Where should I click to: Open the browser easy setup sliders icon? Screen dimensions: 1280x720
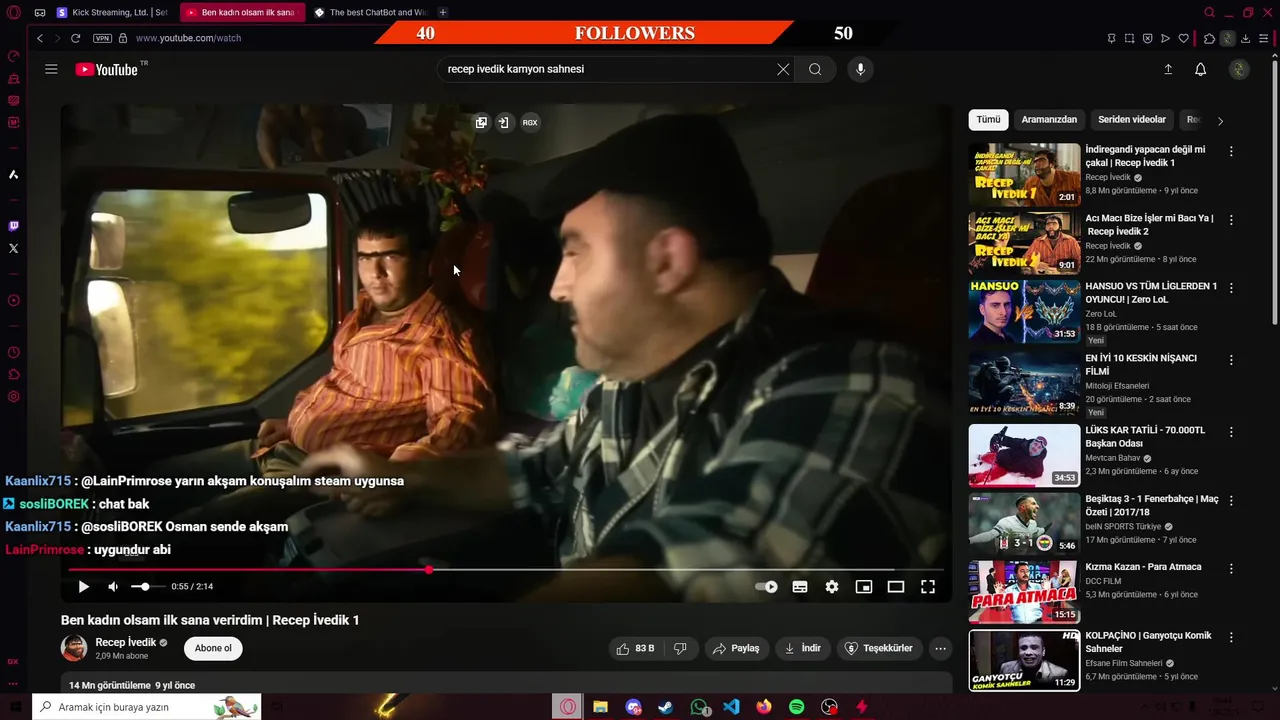pyautogui.click(x=1263, y=38)
